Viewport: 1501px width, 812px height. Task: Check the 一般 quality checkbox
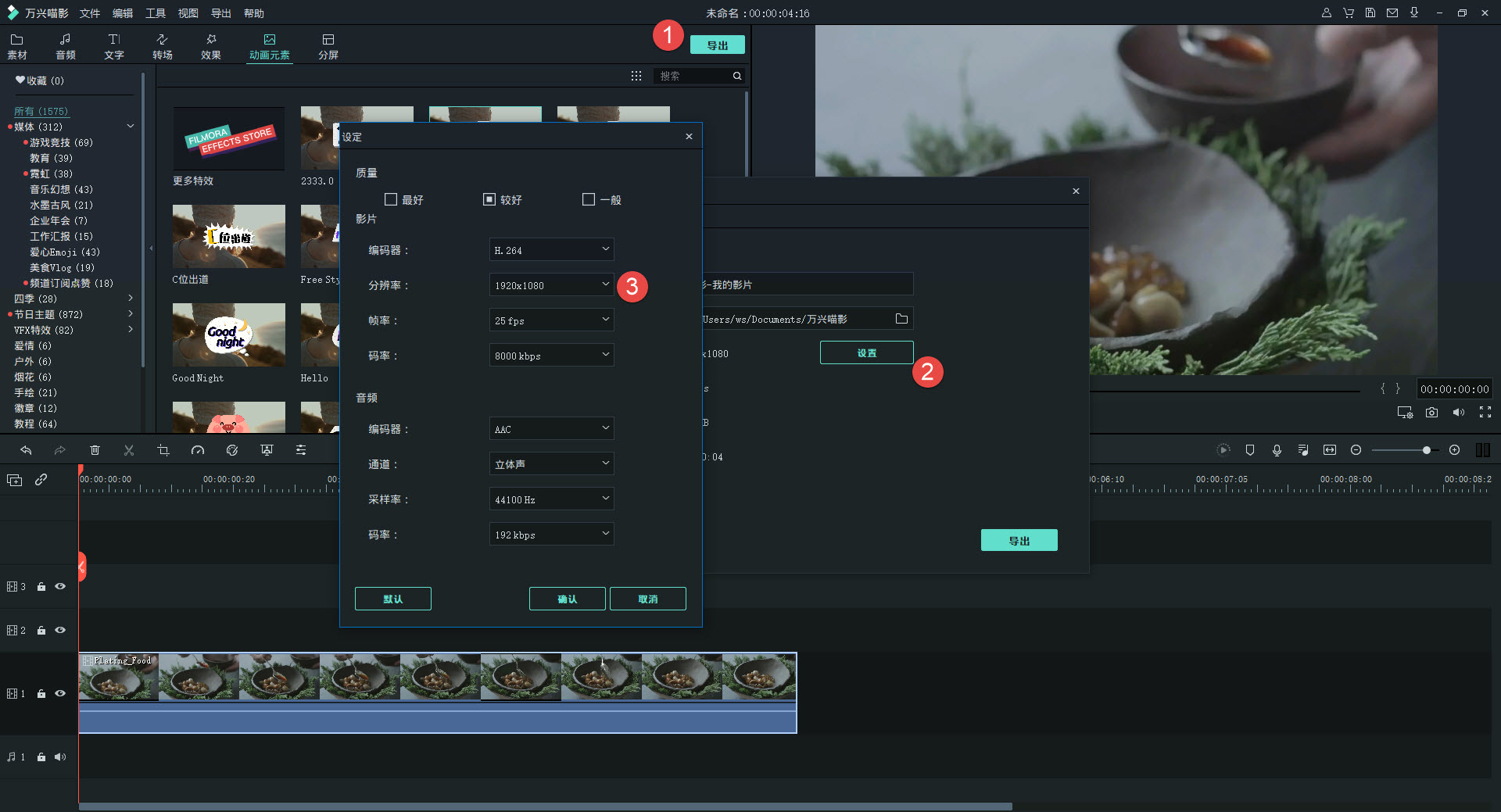tap(589, 199)
